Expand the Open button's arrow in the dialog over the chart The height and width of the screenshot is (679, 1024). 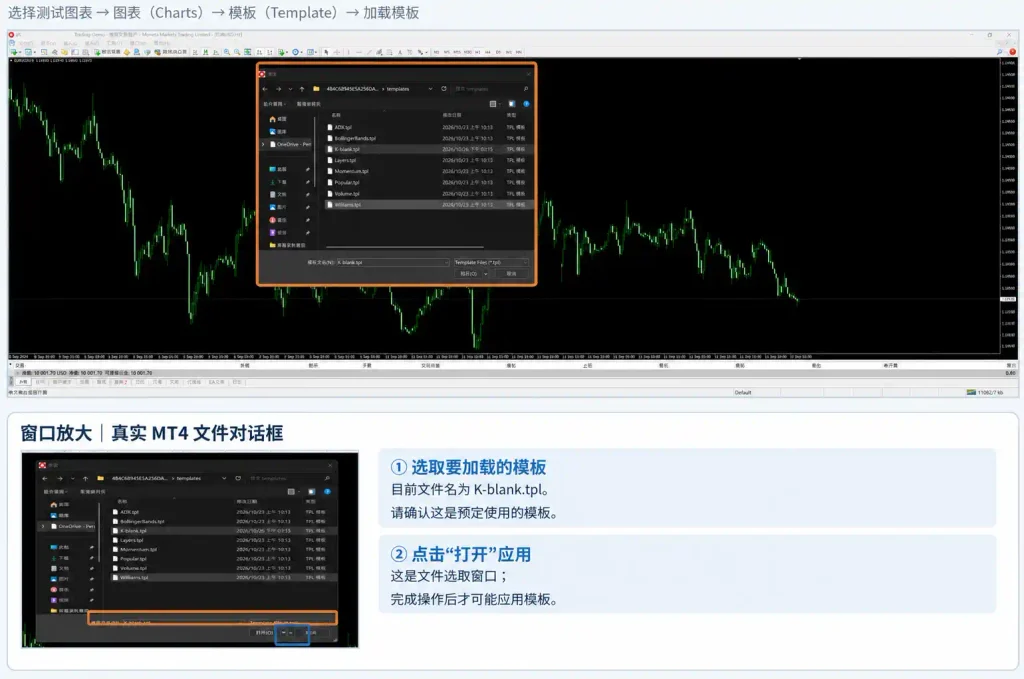486,274
